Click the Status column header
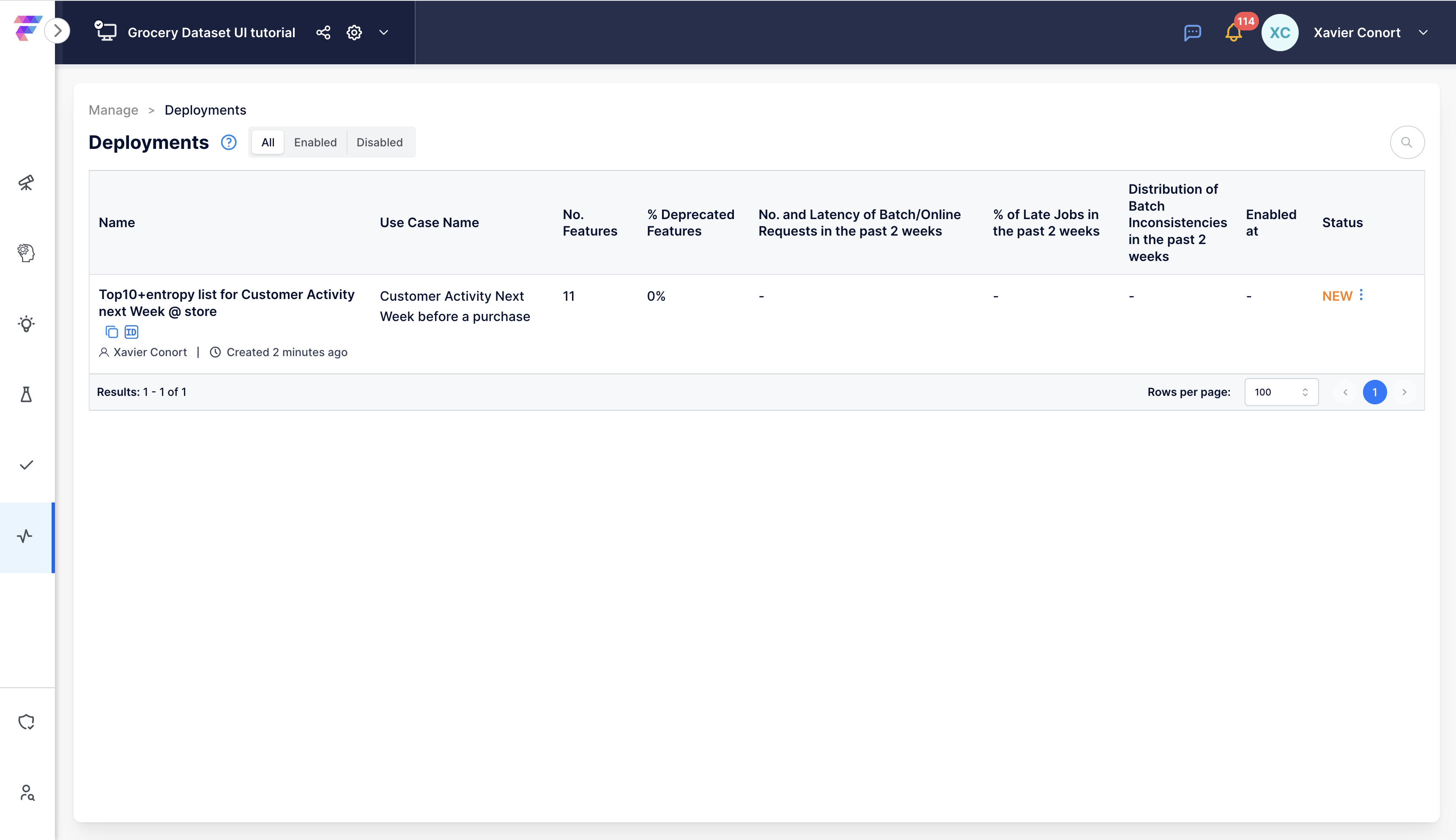Viewport: 1456px width, 840px height. (x=1342, y=223)
